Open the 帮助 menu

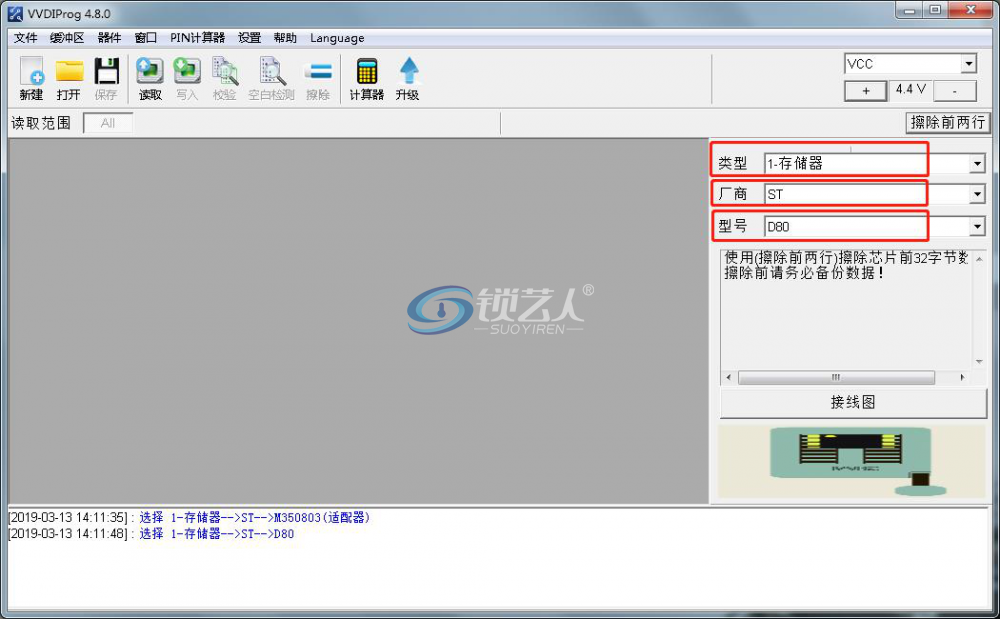click(x=285, y=38)
